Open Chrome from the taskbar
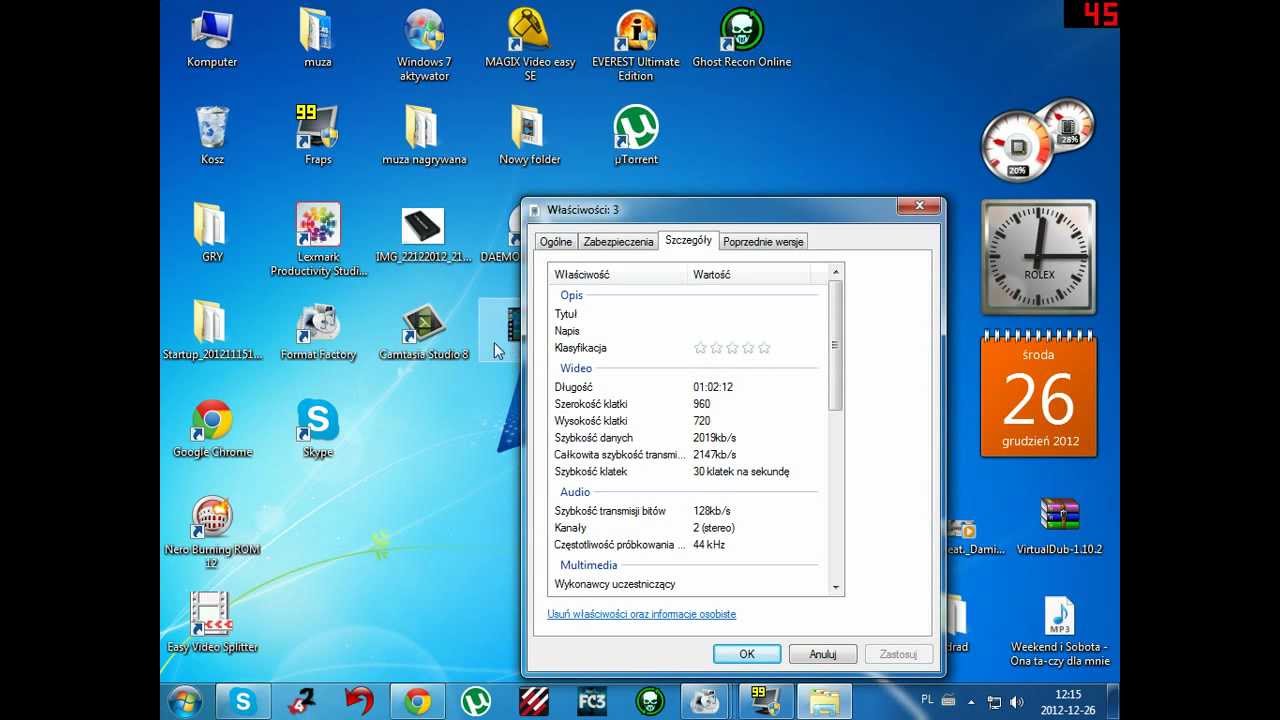The height and width of the screenshot is (720, 1280). 418,701
